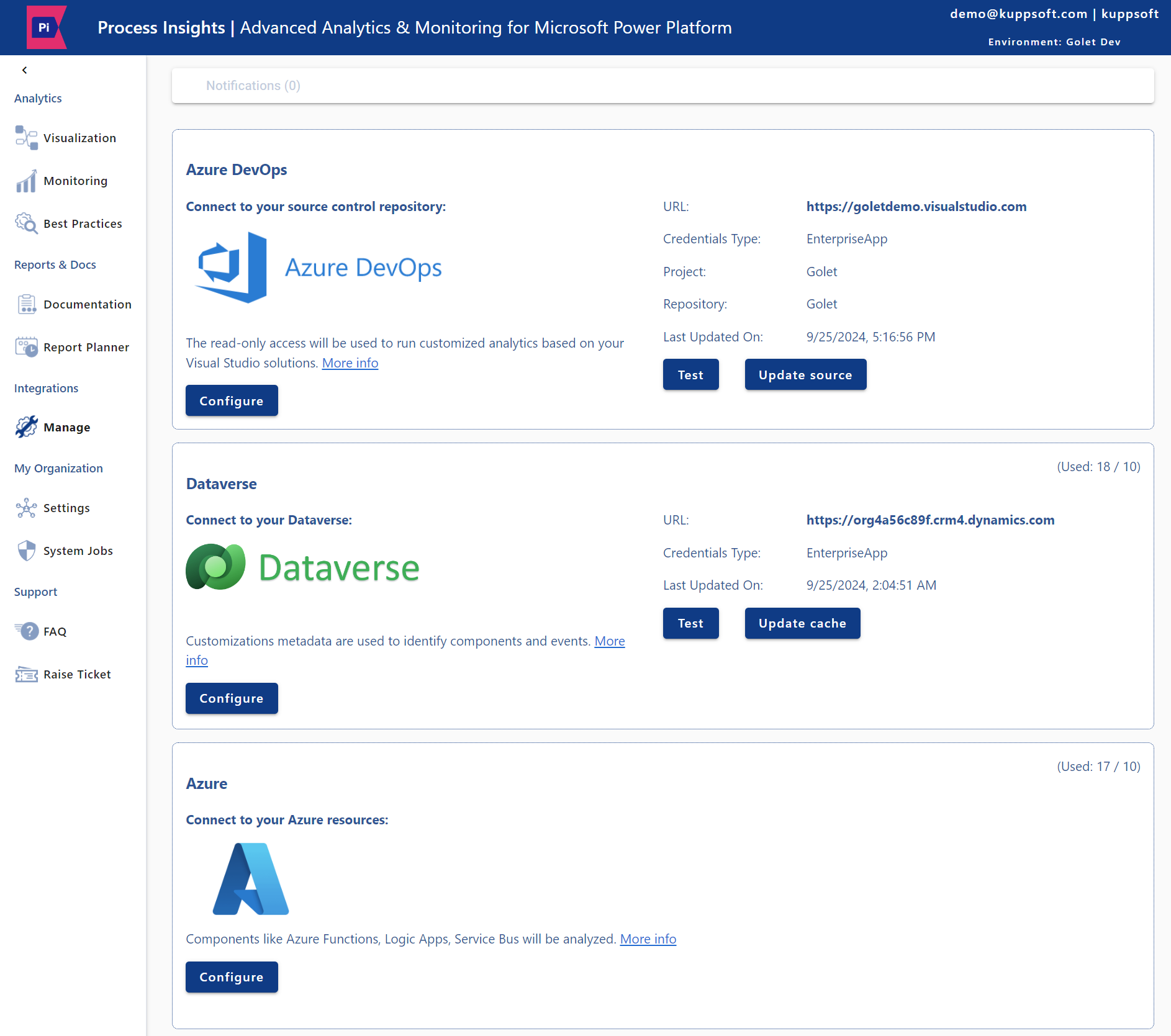Click the Report Planner calendar icon
Screen dimensions: 1171x1036
[x=27, y=347]
